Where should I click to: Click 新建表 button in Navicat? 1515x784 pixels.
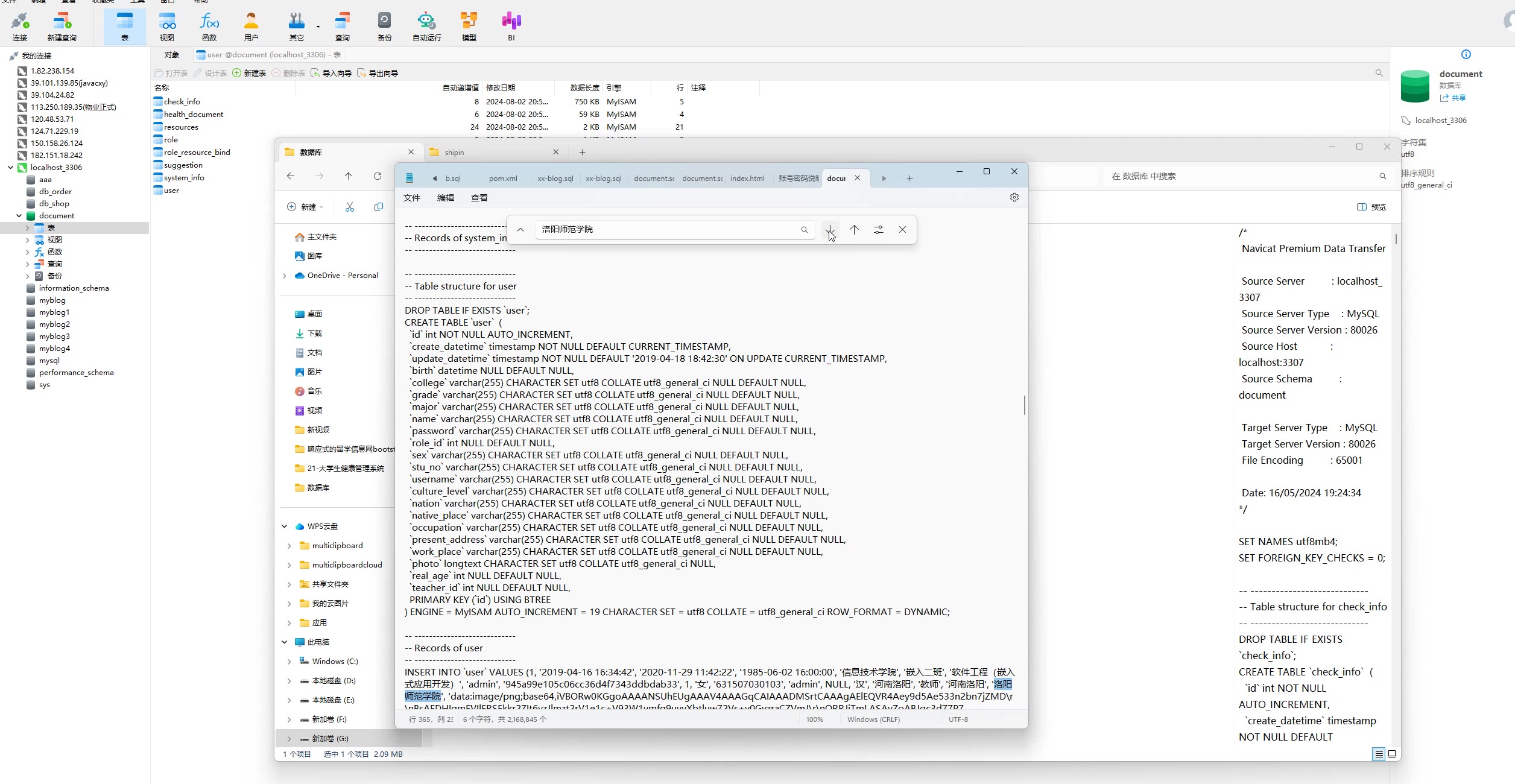[250, 73]
